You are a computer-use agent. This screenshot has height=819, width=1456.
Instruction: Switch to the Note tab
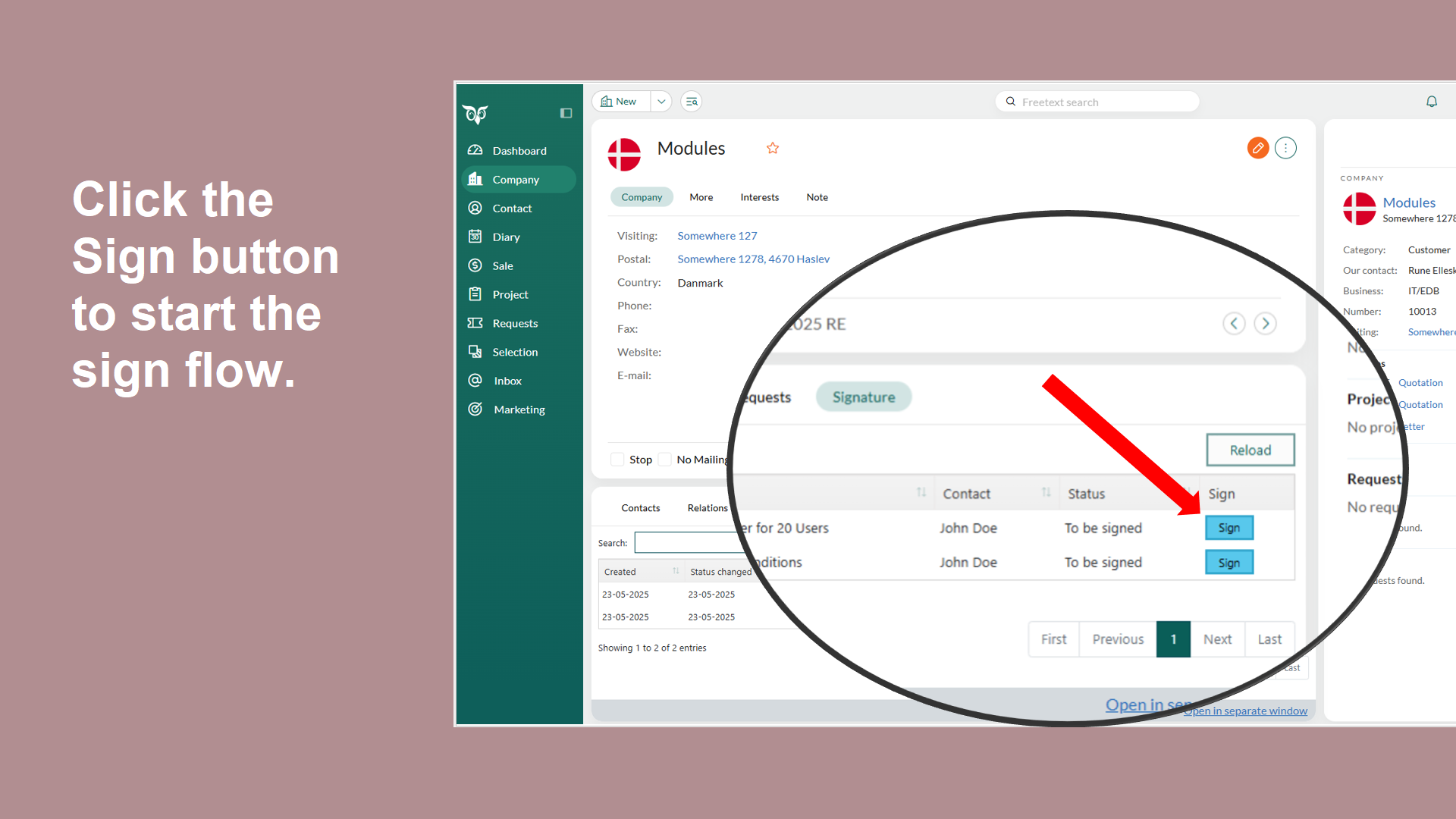817,197
